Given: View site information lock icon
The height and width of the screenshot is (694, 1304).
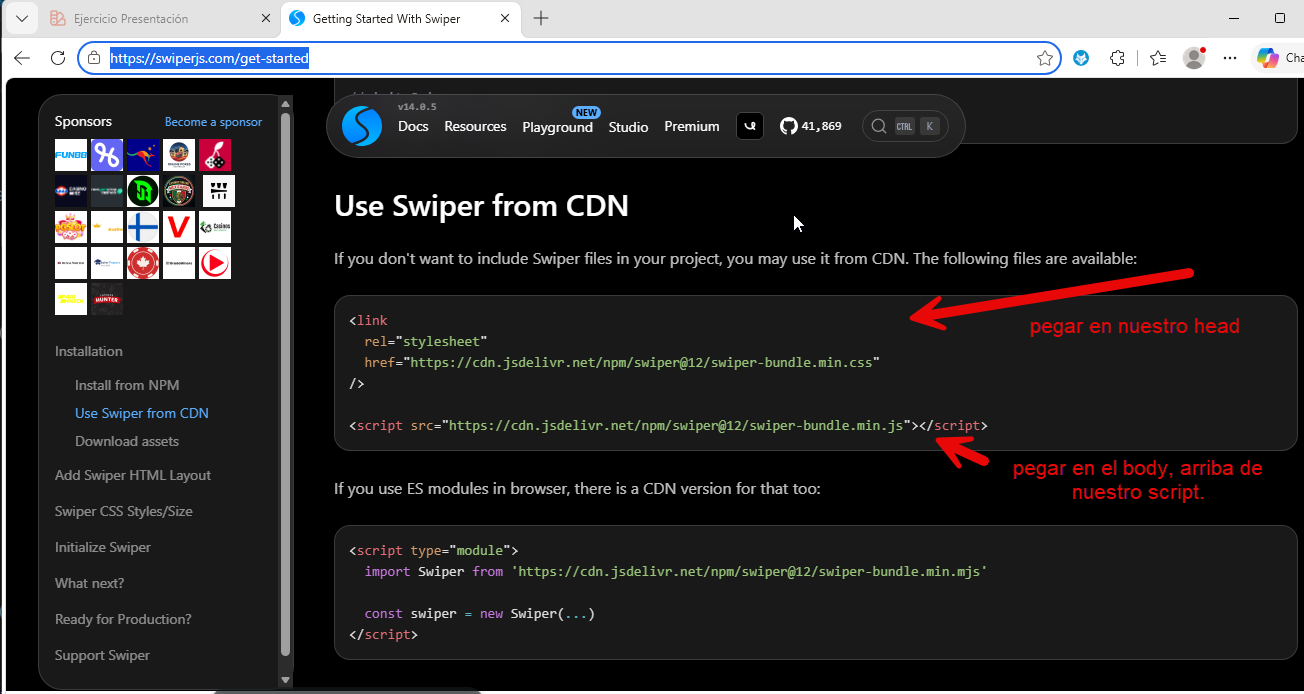Looking at the screenshot, I should [94, 58].
